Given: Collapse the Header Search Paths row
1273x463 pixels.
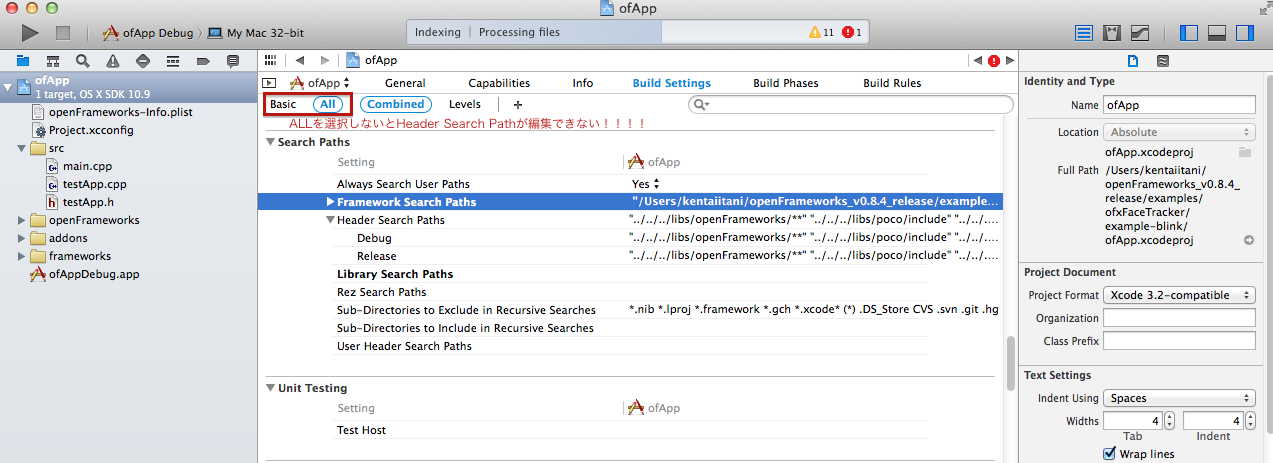Looking at the screenshot, I should 331,220.
